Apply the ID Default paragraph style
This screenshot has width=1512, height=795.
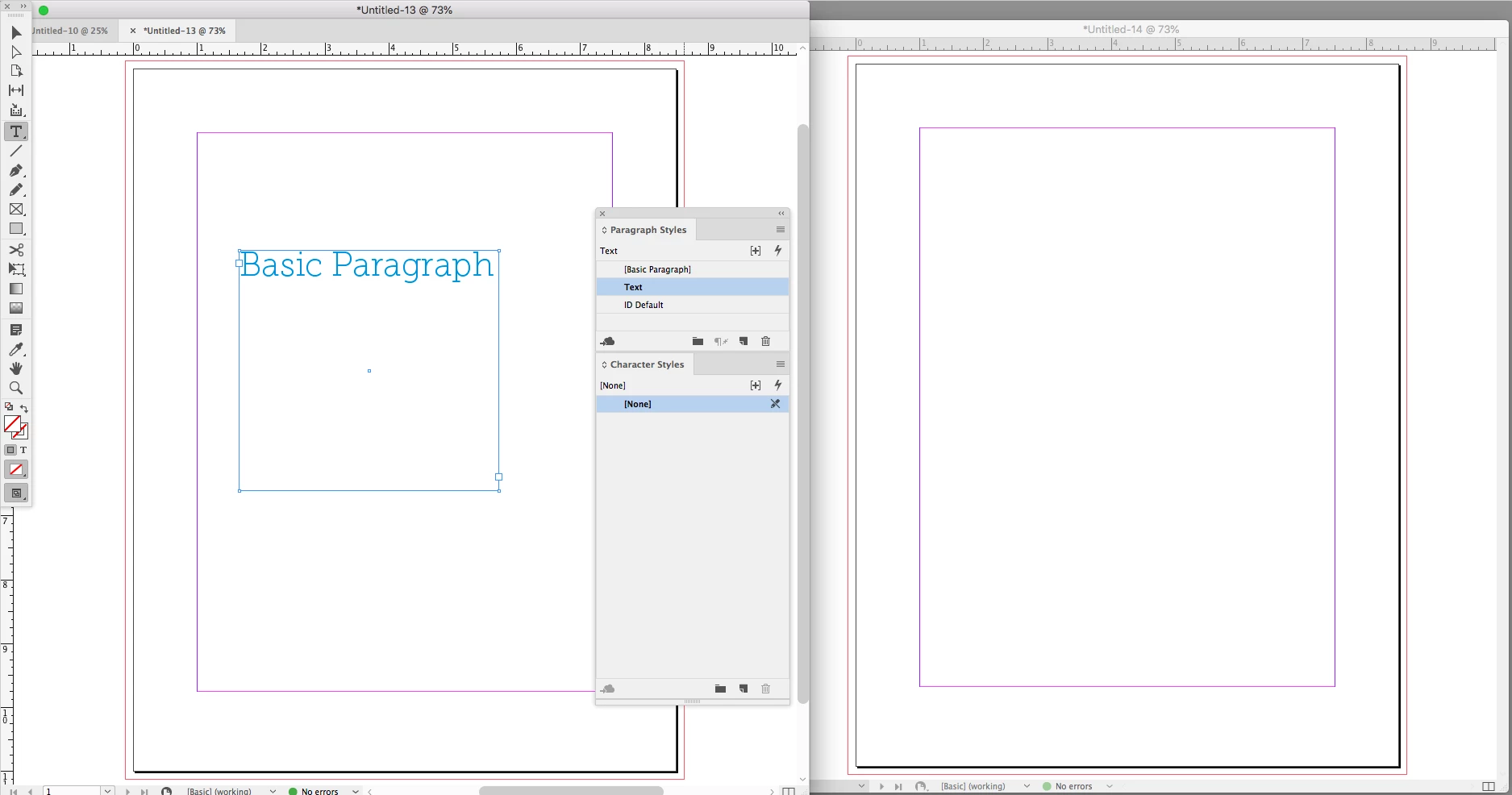(693, 305)
